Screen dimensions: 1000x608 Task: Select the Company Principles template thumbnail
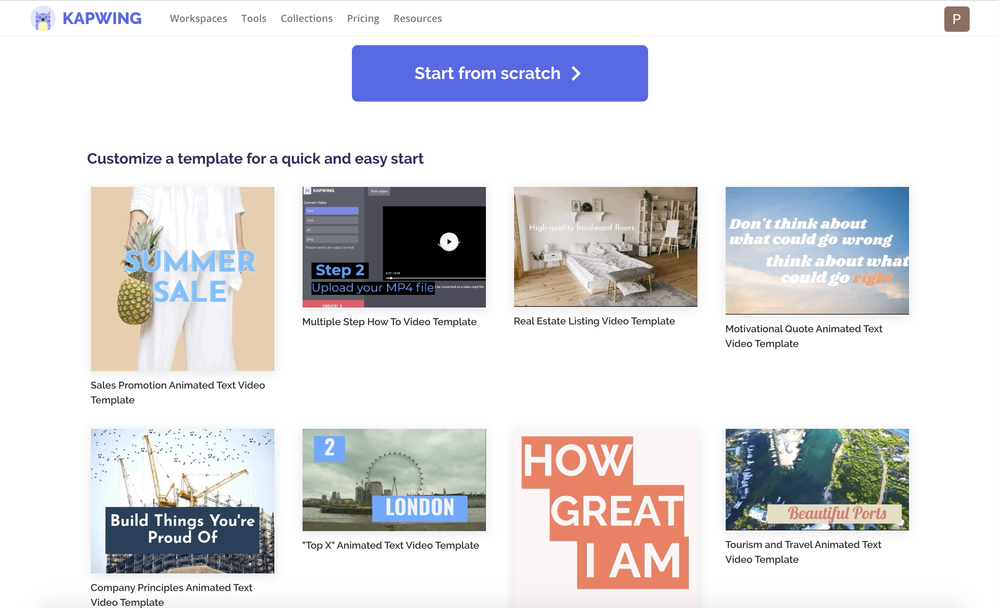click(x=182, y=501)
